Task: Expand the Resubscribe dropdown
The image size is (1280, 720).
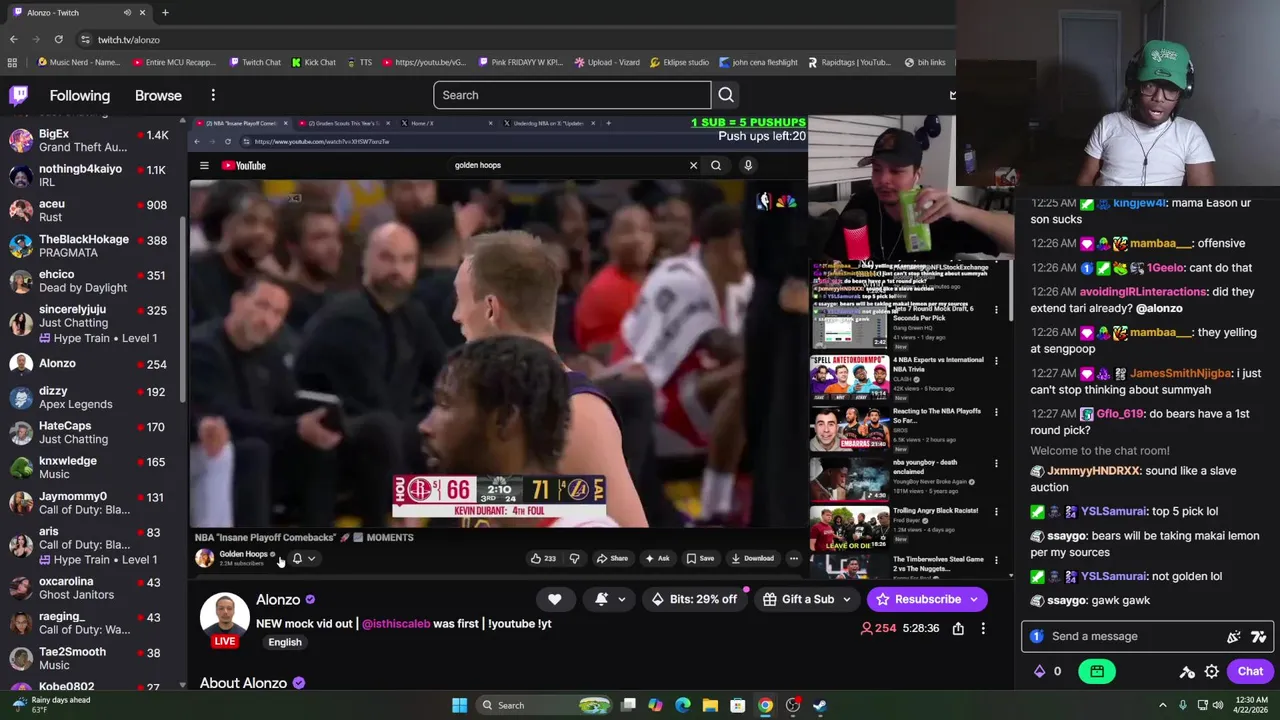Action: [973, 599]
